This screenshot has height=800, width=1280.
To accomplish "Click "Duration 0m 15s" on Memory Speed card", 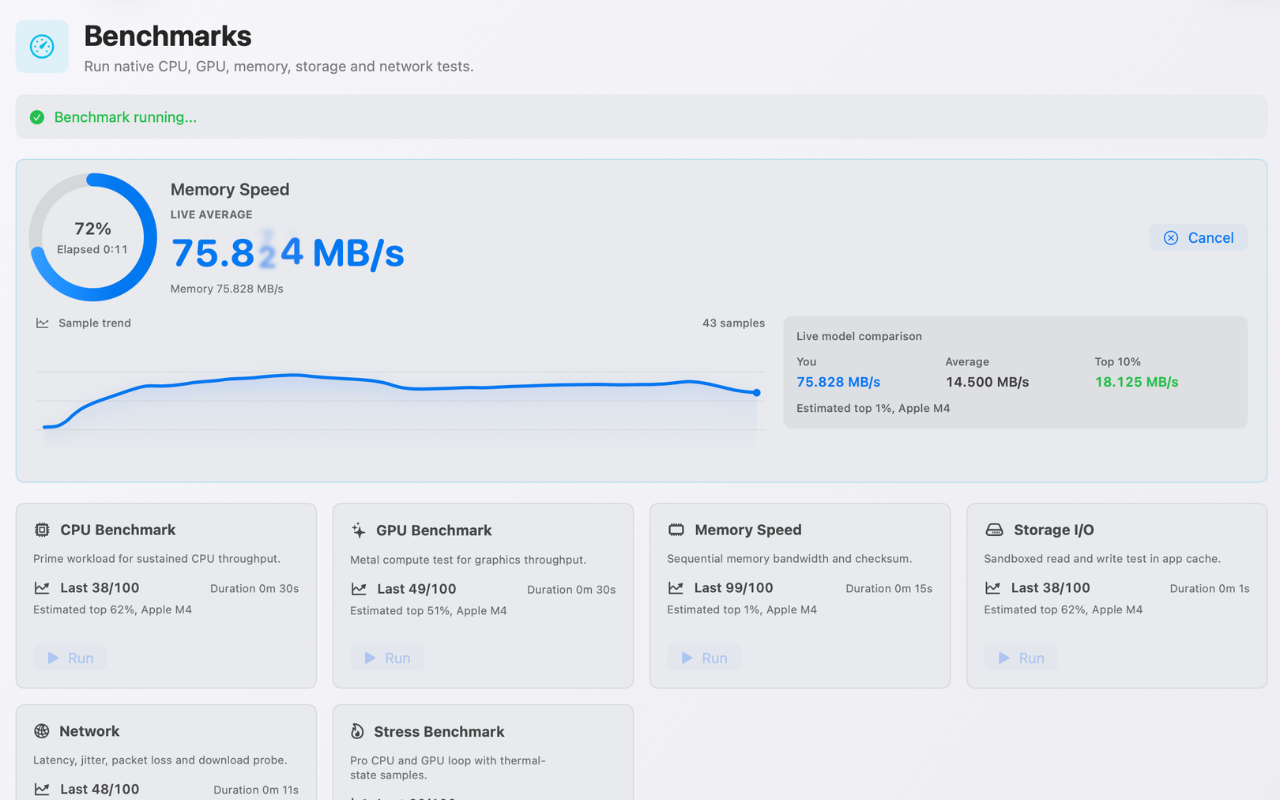I will click(889, 589).
